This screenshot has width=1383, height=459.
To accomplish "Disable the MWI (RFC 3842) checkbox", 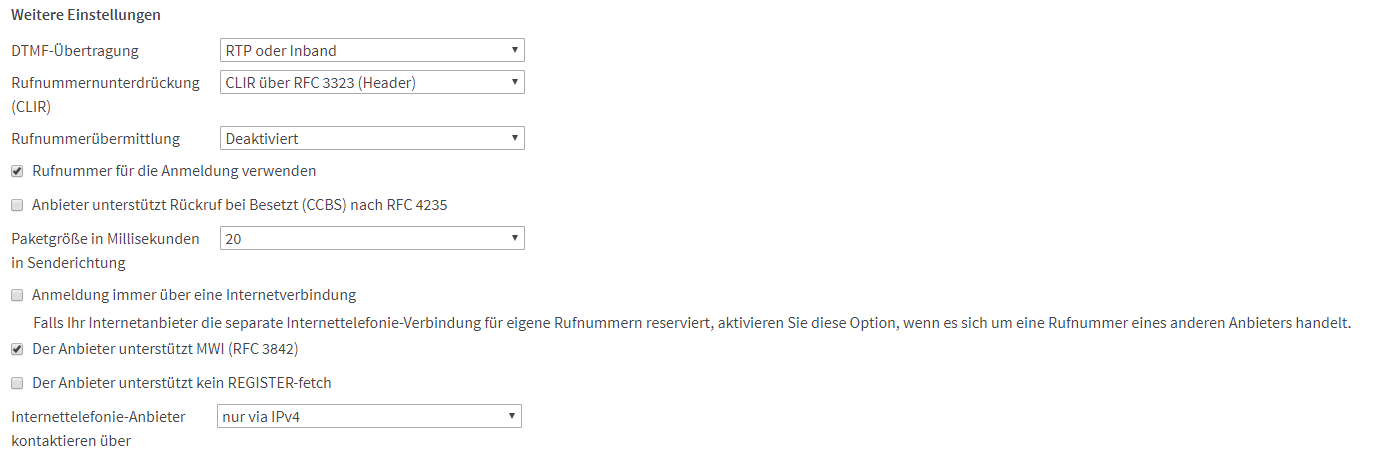I will click(17, 349).
